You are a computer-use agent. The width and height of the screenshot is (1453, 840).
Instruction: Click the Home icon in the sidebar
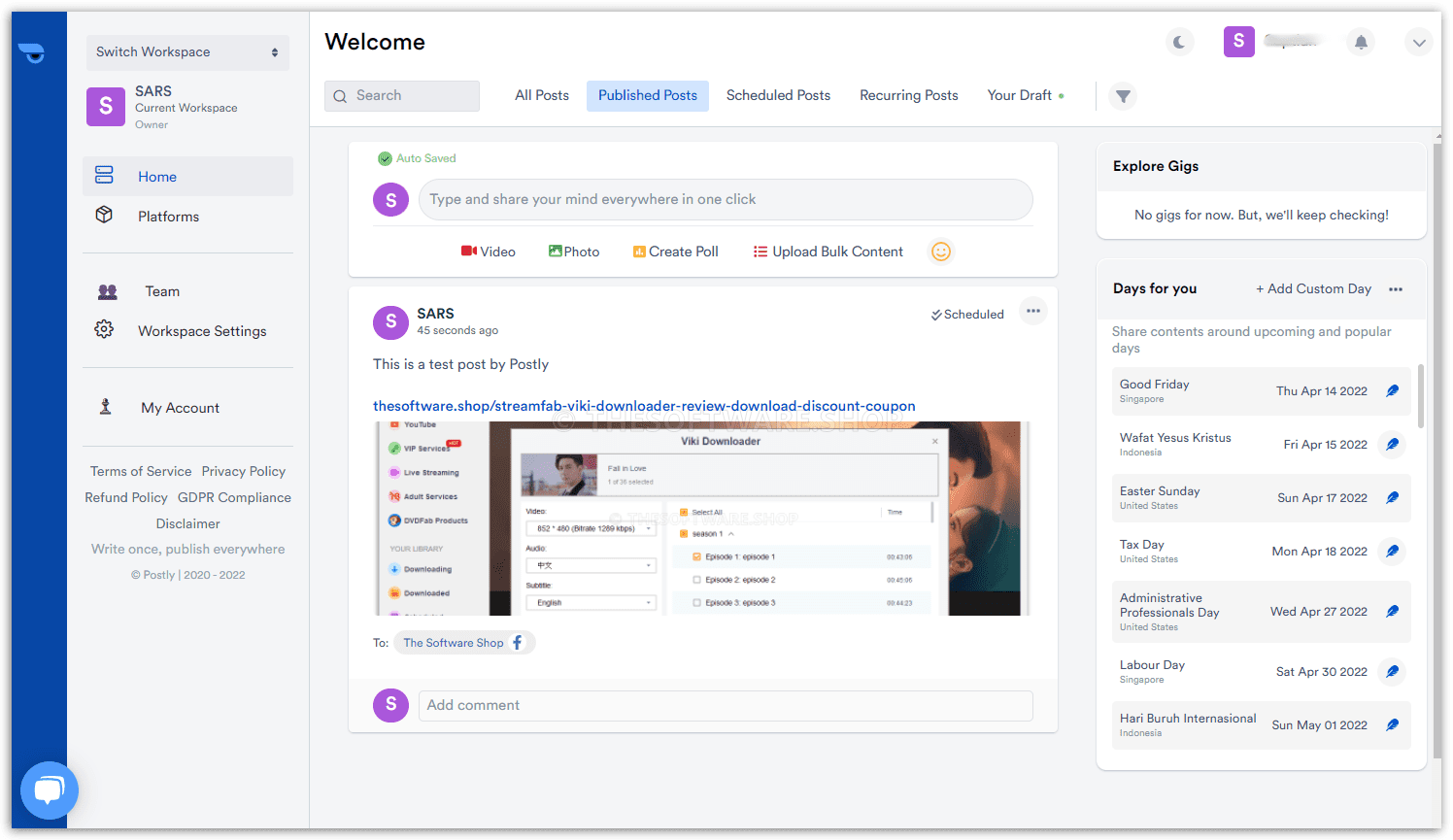[x=104, y=176]
